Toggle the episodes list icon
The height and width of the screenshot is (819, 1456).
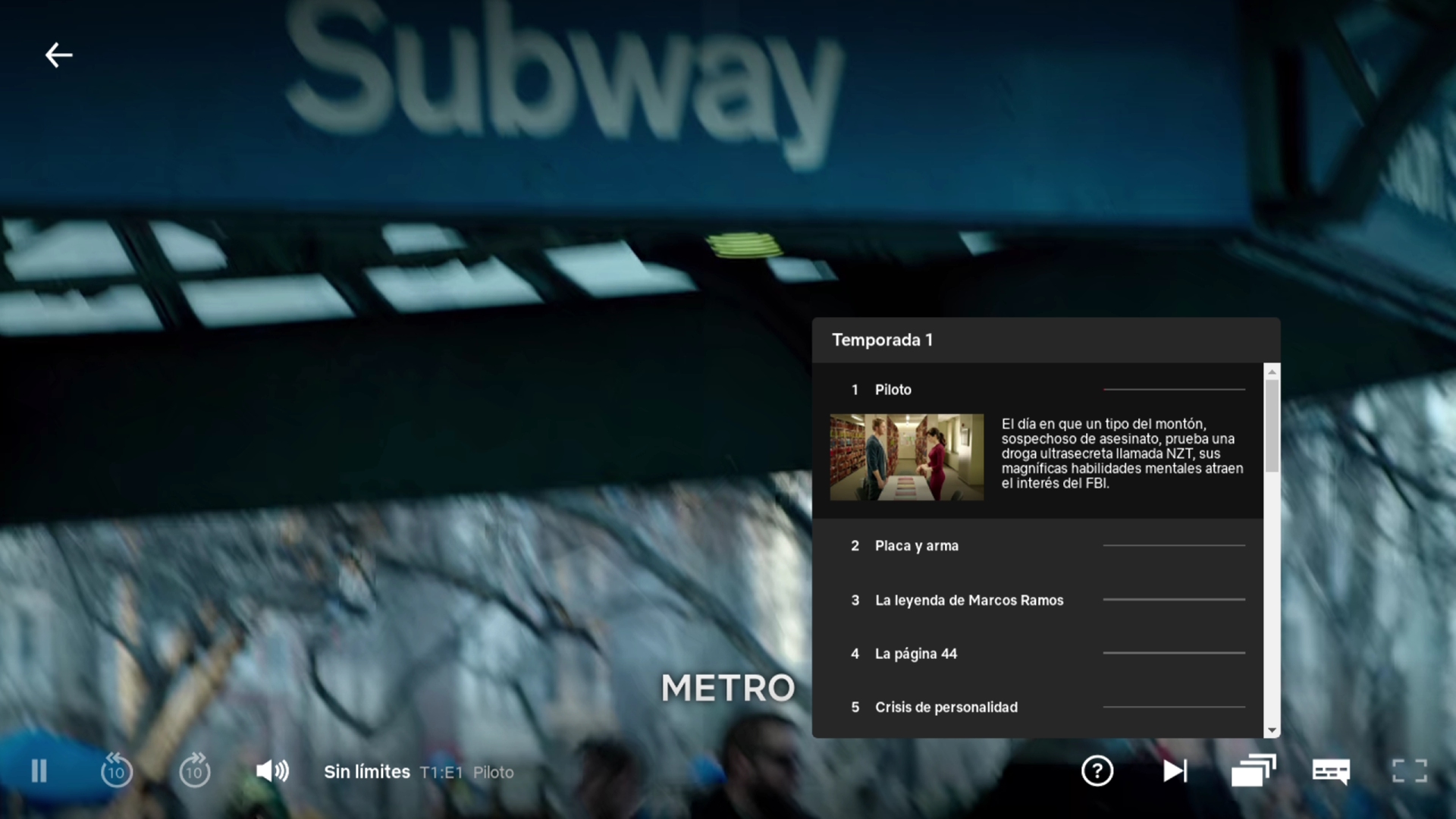pos(1253,771)
